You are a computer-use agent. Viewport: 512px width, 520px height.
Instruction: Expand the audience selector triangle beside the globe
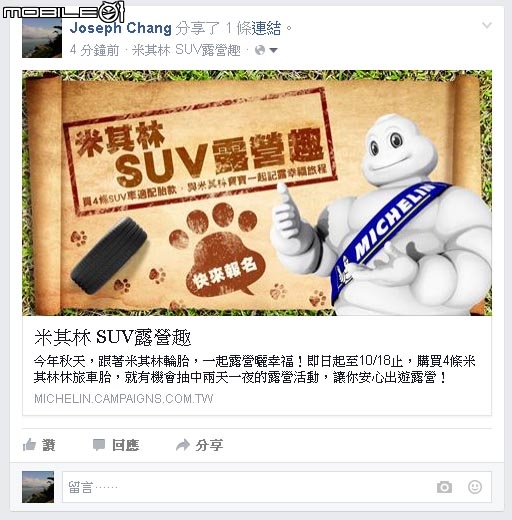point(273,51)
